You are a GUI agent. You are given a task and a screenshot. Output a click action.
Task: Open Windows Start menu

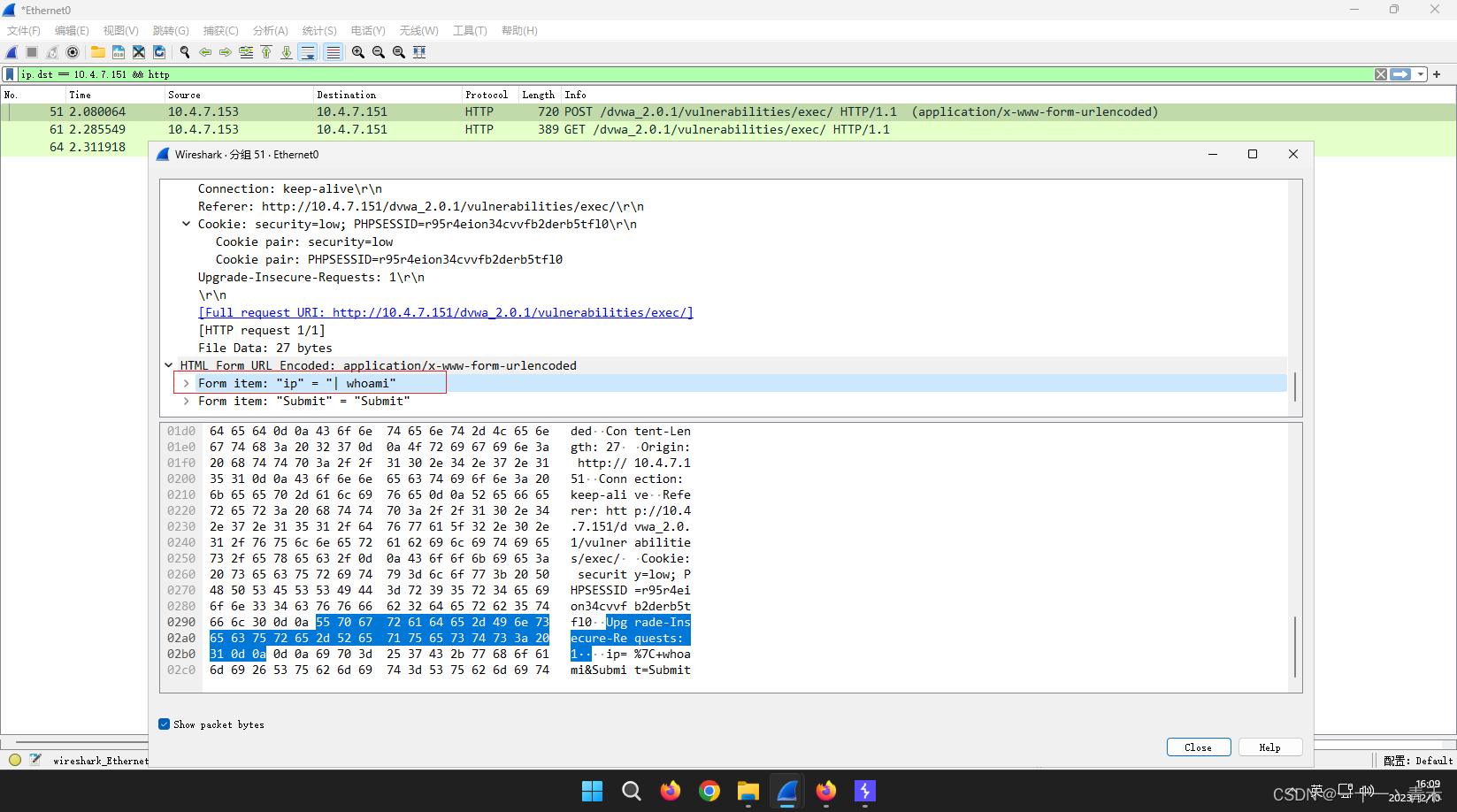(592, 791)
